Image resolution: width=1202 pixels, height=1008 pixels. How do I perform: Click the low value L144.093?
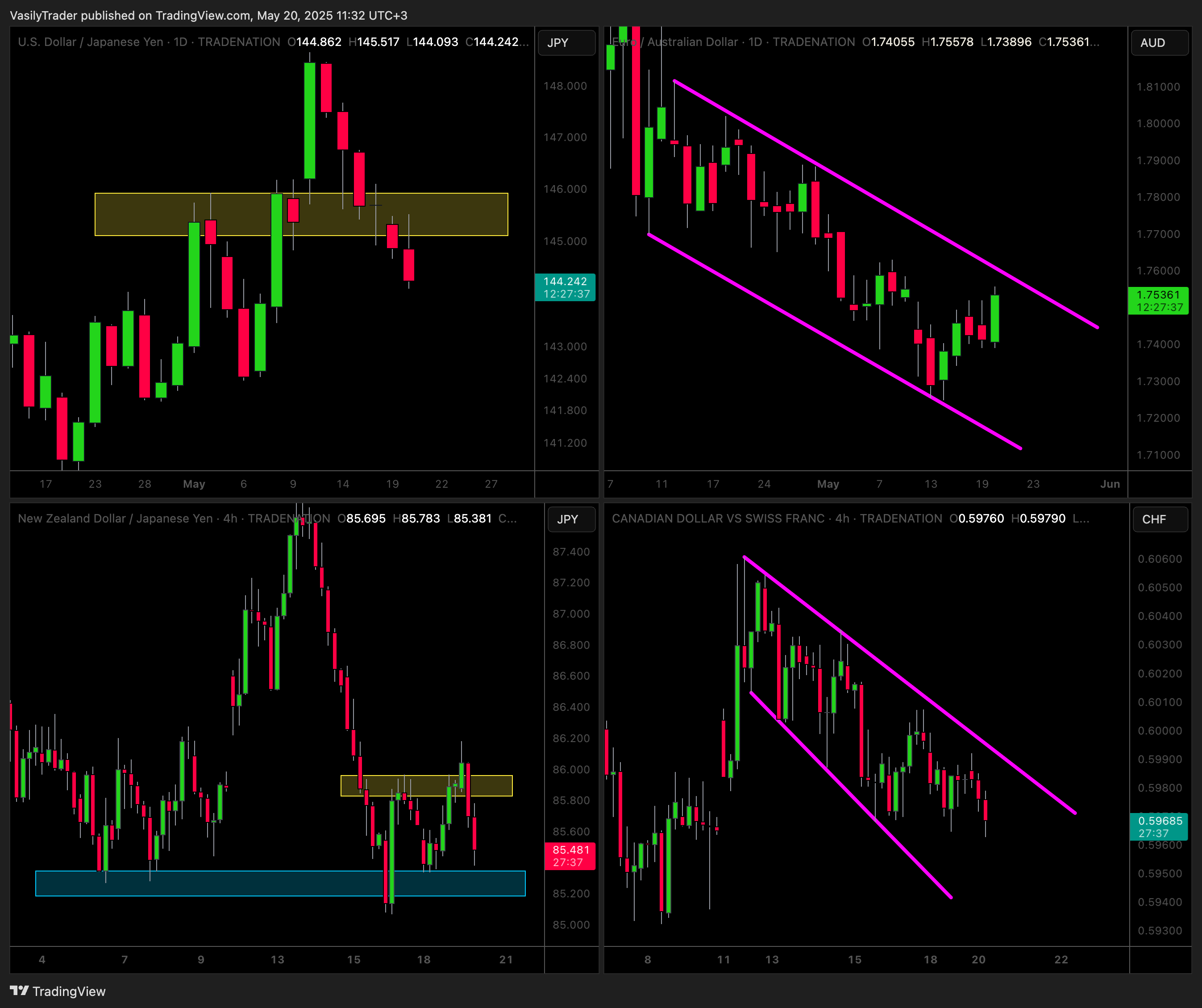[432, 42]
